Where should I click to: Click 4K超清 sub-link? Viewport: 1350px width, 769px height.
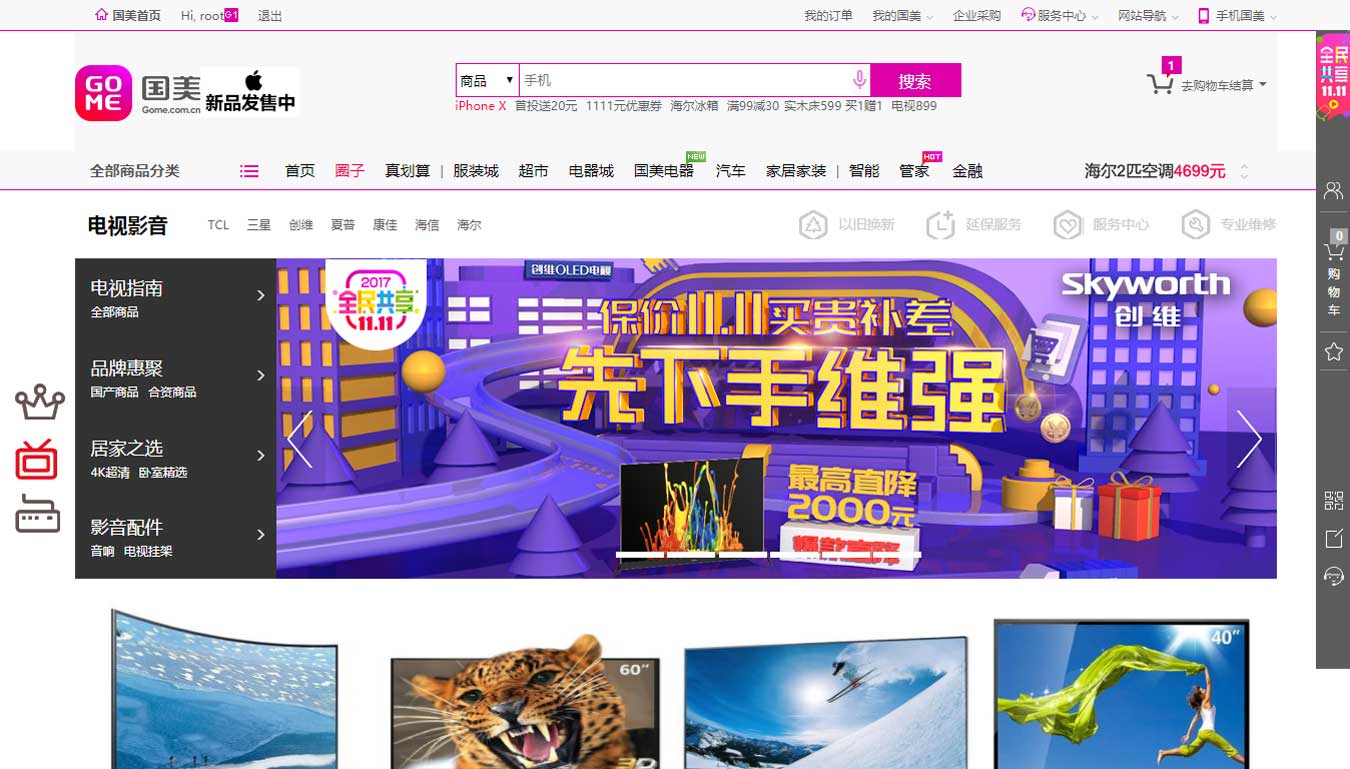point(110,472)
